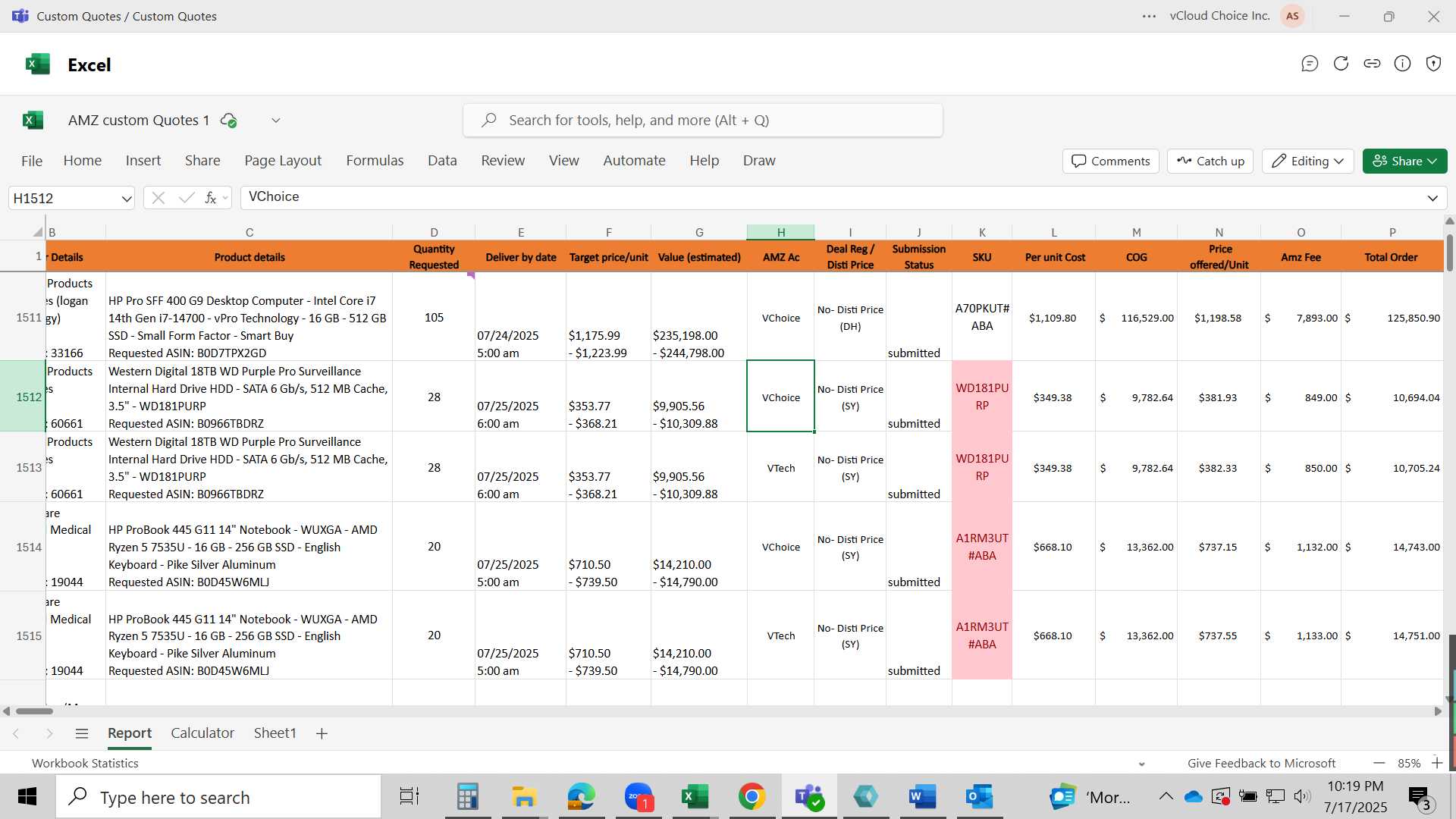The height and width of the screenshot is (819, 1456).
Task: Open the Data ribbon tab
Action: coord(442,161)
